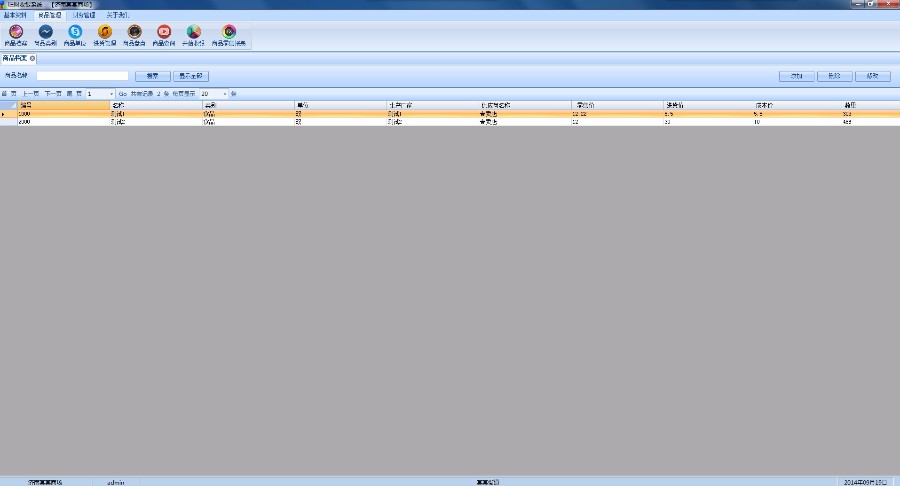Click the product name search input field
This screenshot has width=900, height=486.
coord(82,76)
